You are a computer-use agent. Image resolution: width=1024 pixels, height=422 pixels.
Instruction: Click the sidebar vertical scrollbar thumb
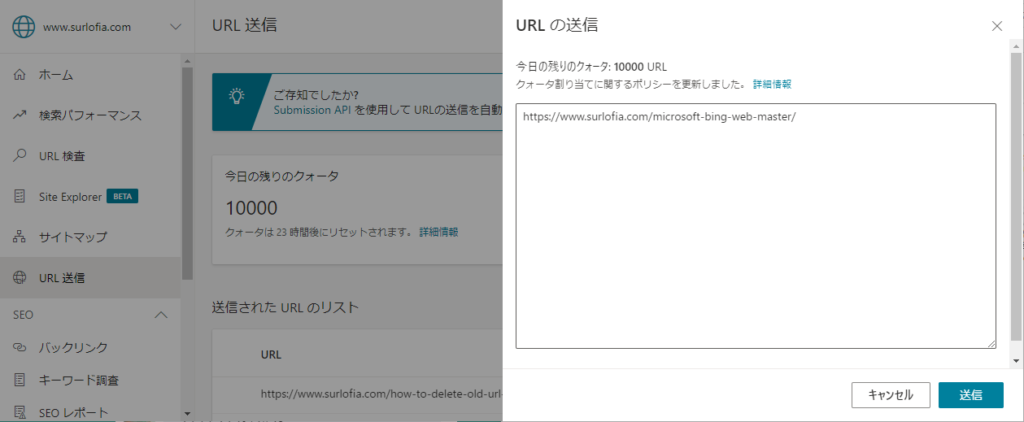coord(187,172)
